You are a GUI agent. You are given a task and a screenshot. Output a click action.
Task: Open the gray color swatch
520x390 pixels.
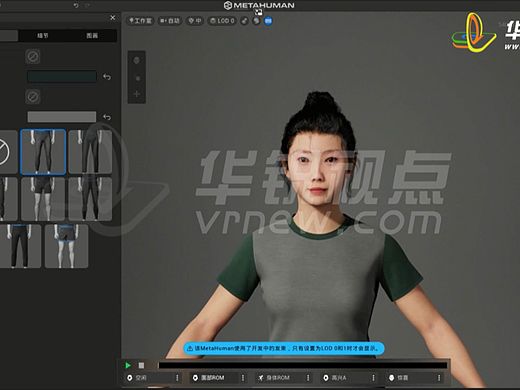point(62,117)
